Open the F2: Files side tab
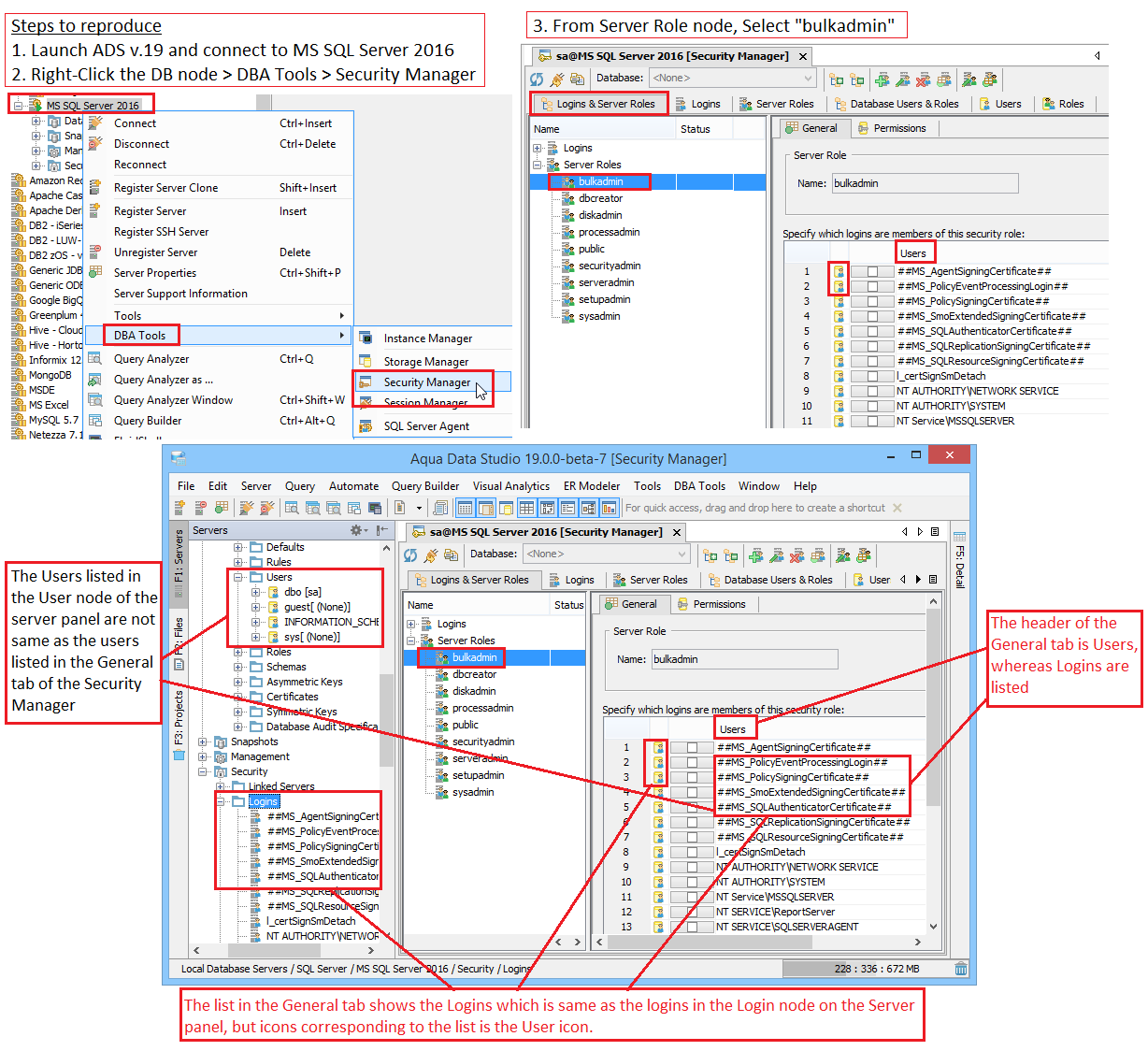Viewport: 1148px width, 1051px height. [x=179, y=643]
